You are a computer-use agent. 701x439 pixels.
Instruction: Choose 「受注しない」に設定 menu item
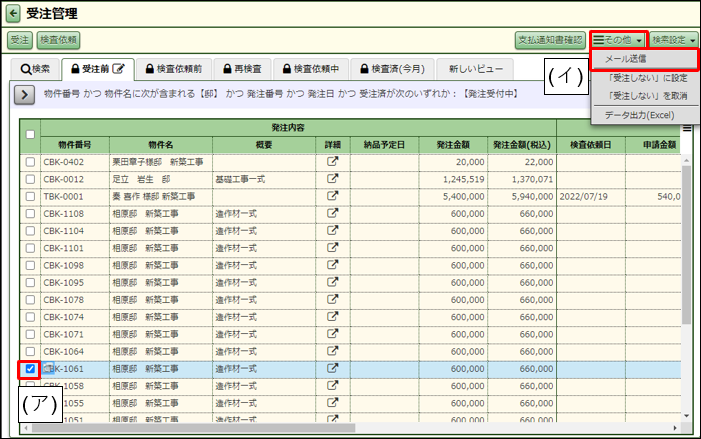click(x=645, y=78)
